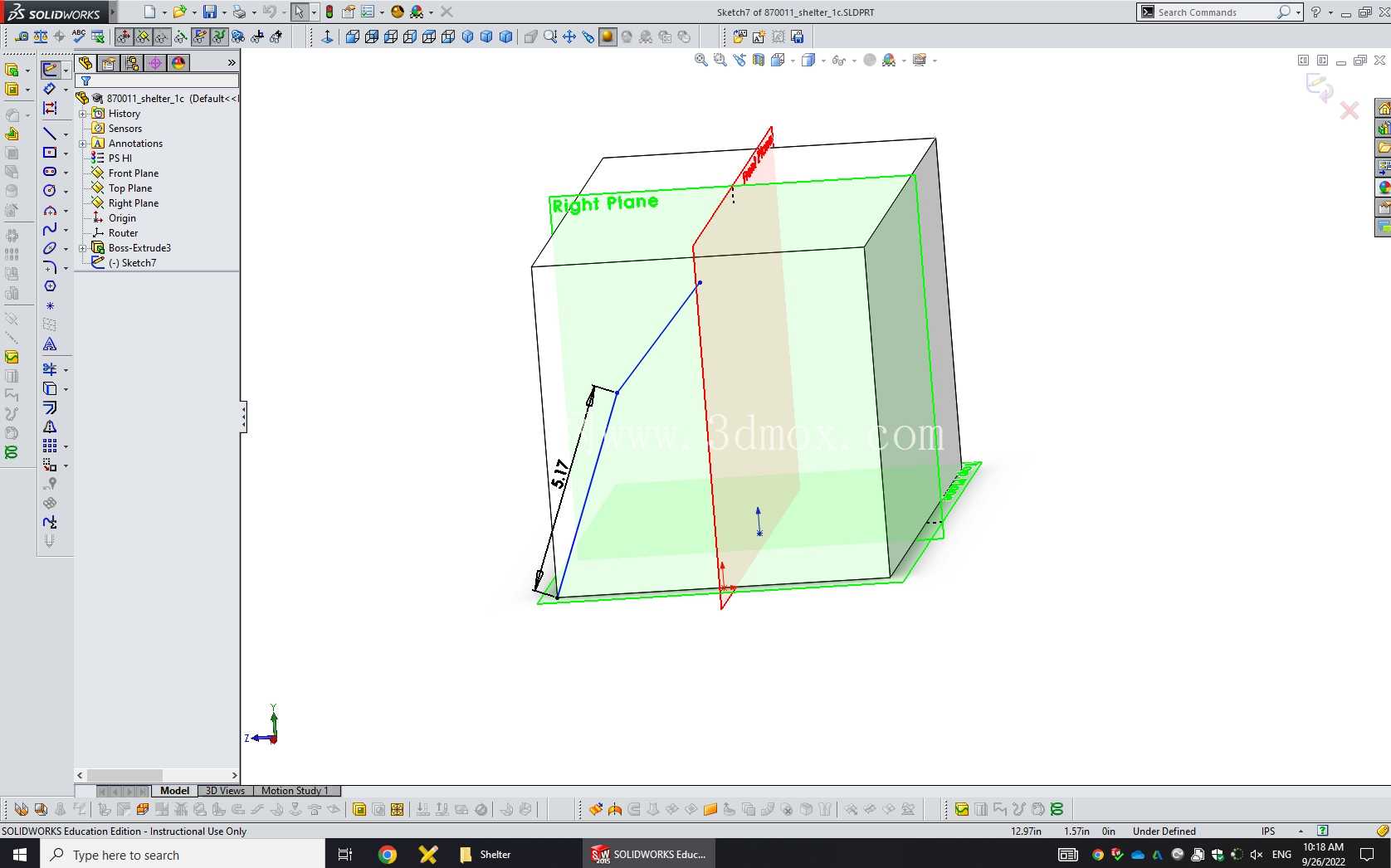1391x868 pixels.
Task: Click the Search Commands input field
Action: [1215, 12]
